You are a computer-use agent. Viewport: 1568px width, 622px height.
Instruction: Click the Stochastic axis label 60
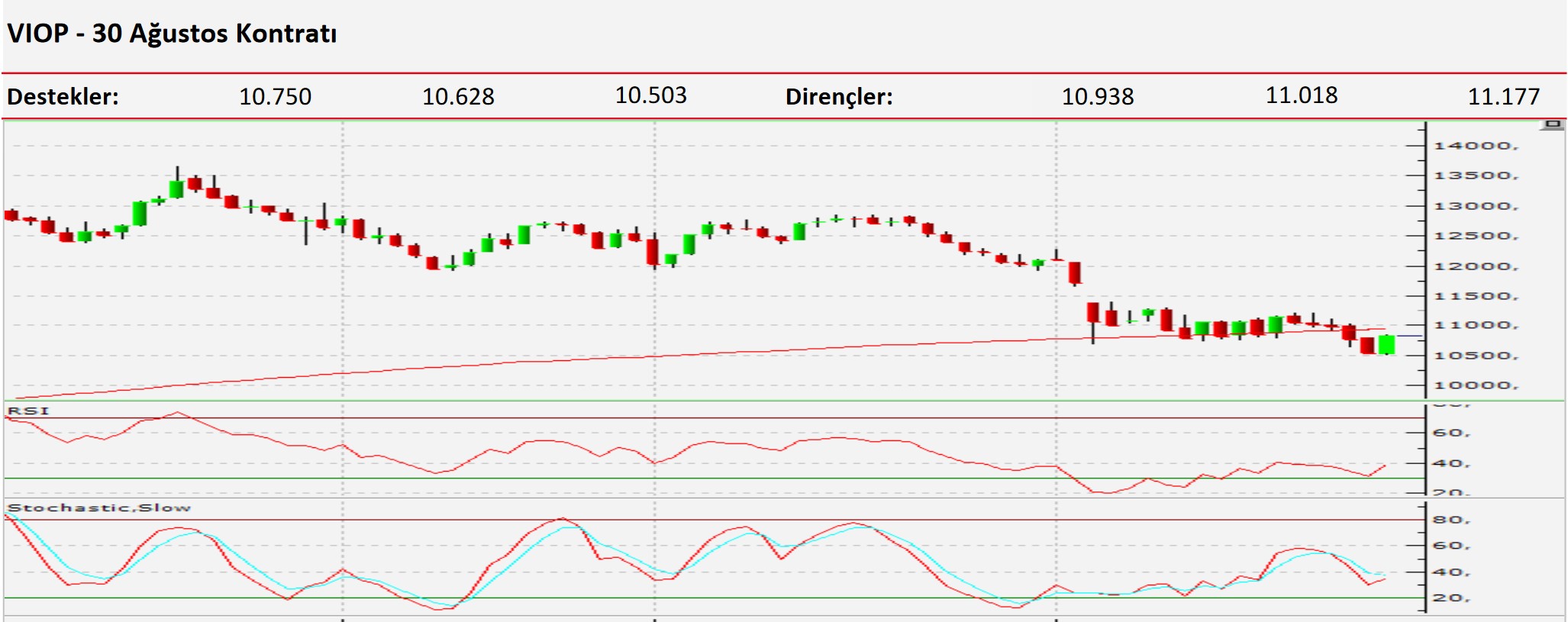1451,546
